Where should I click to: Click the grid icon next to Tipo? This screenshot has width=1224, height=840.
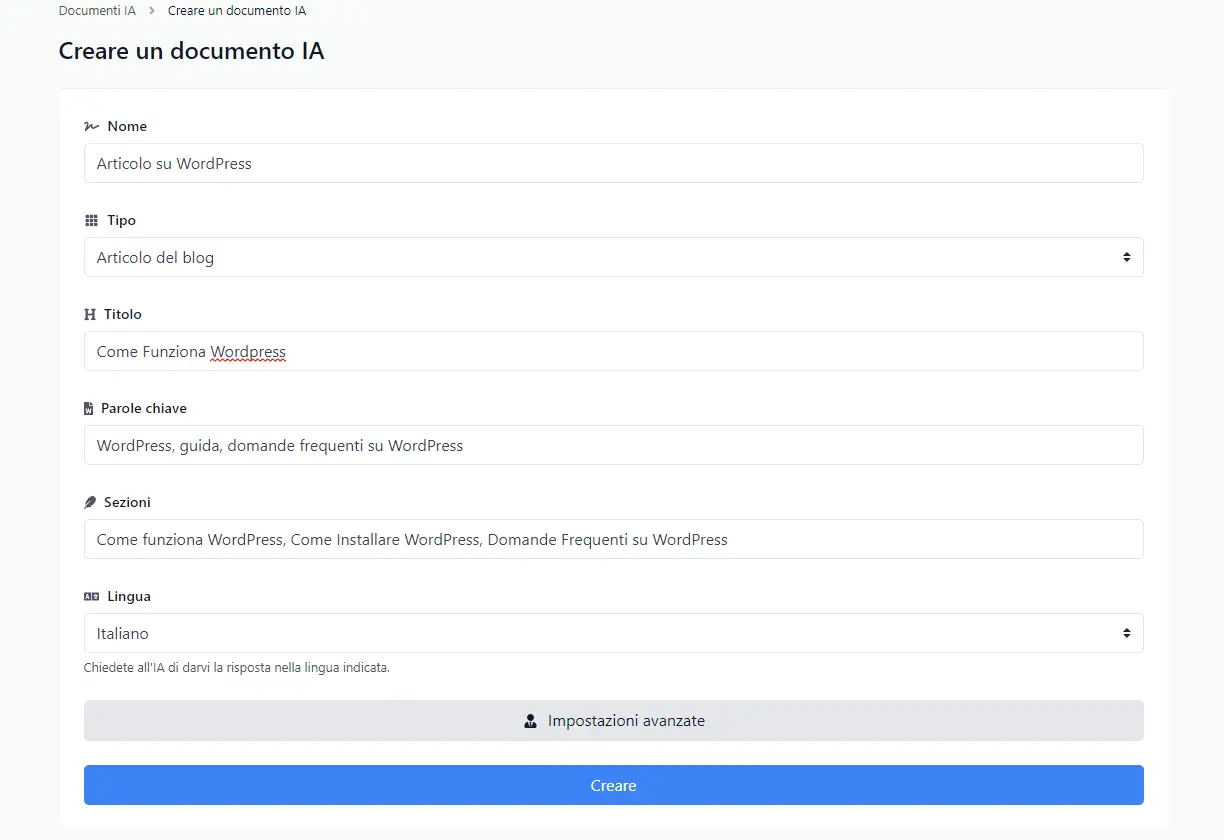click(89, 220)
